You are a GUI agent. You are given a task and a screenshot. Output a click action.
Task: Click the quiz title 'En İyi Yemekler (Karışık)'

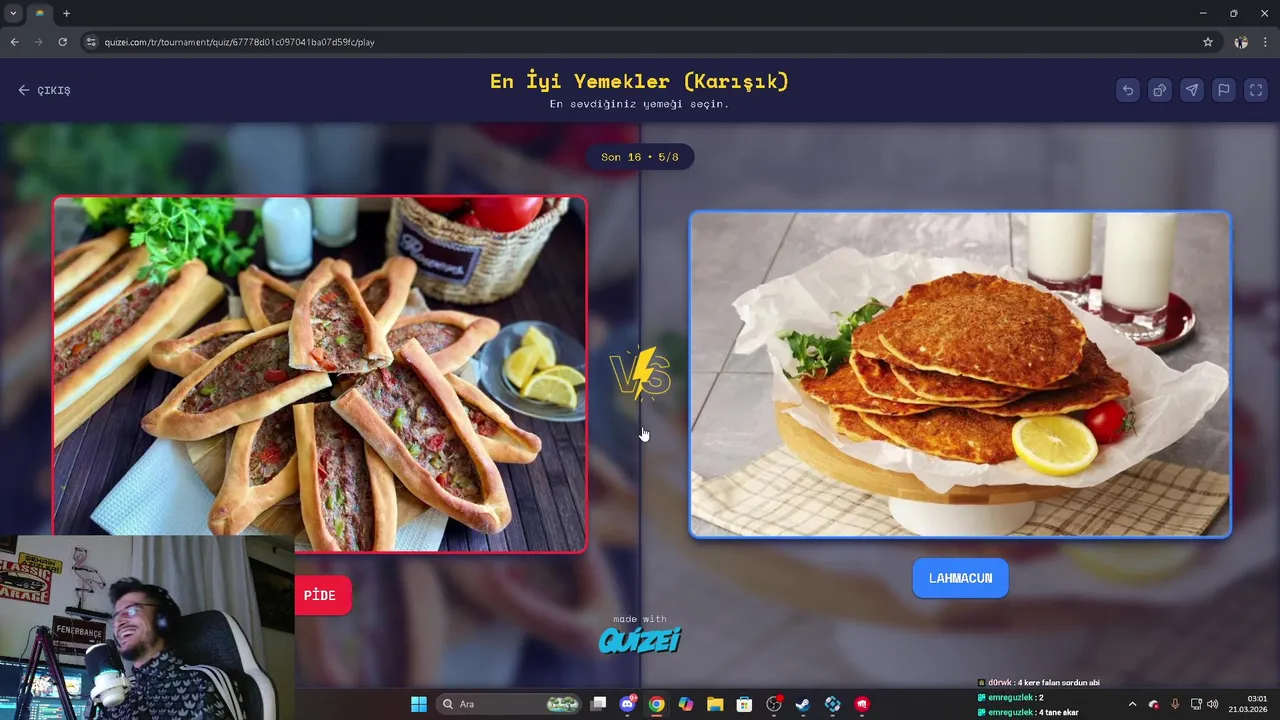click(640, 81)
